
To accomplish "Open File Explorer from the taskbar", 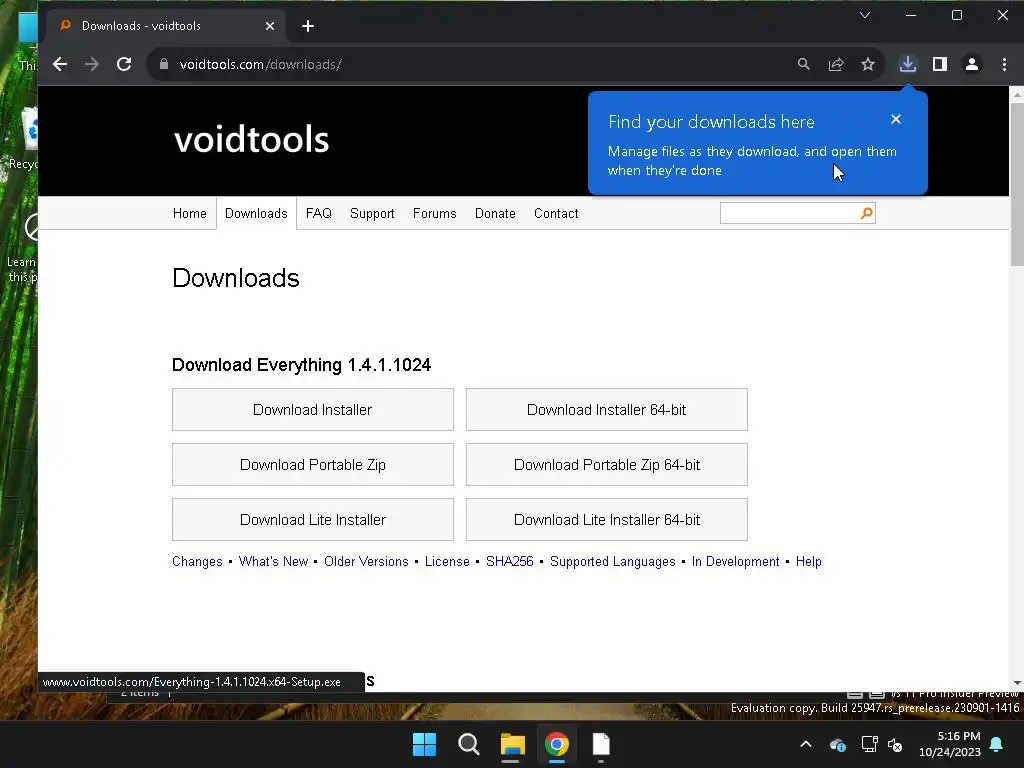I will 513,744.
